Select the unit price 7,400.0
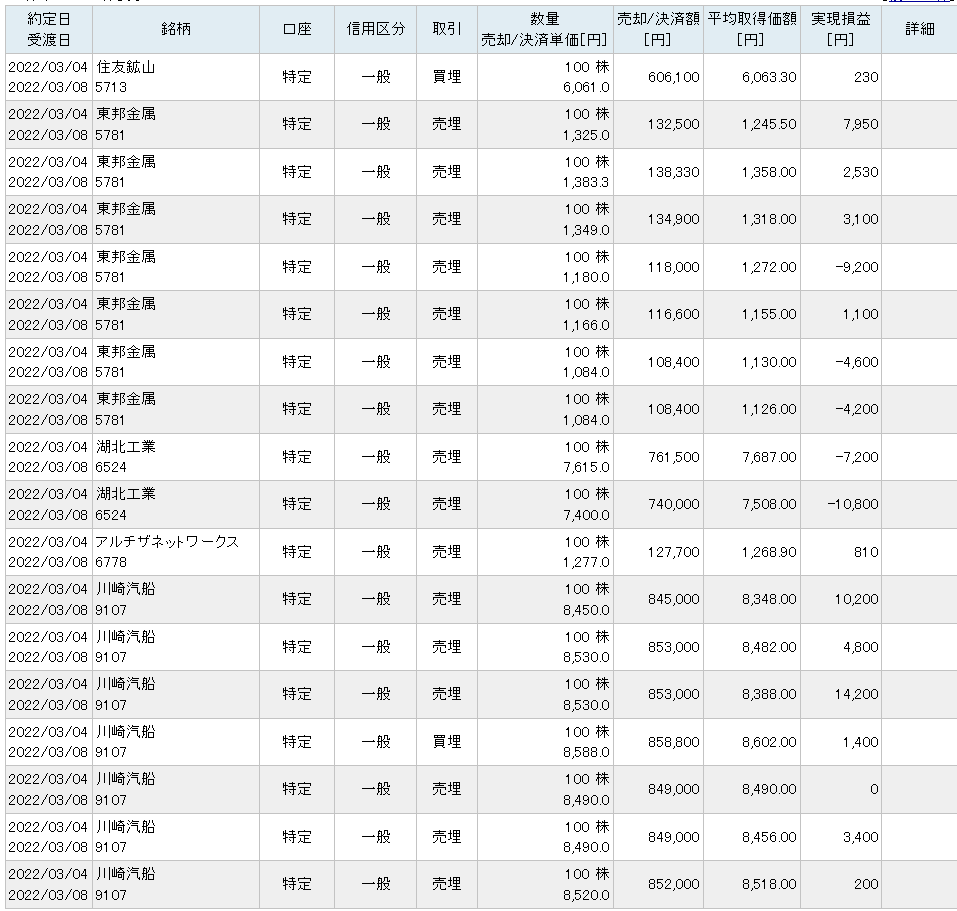Image resolution: width=957 pixels, height=911 pixels. click(x=586, y=515)
